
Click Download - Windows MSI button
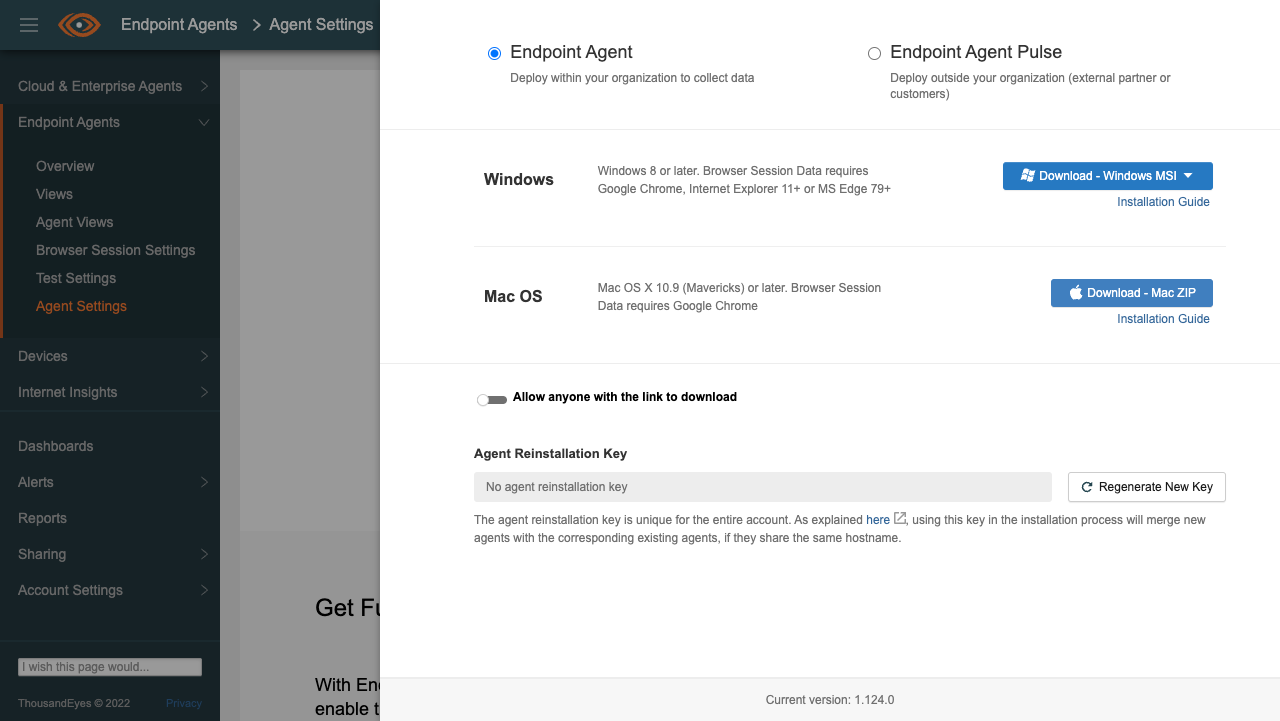pyautogui.click(x=1108, y=176)
